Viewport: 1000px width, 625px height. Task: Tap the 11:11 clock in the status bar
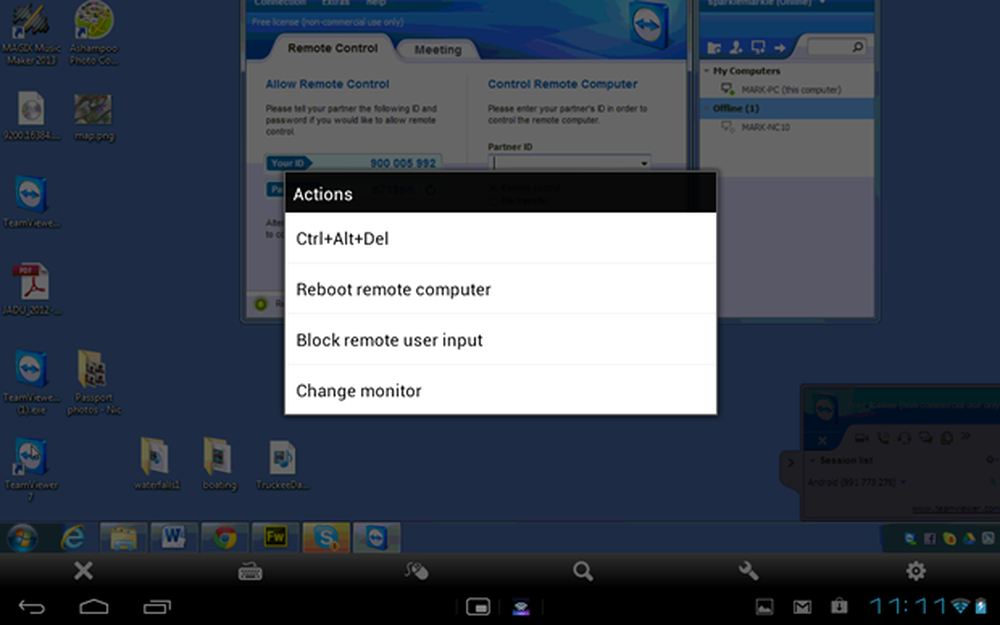[908, 606]
